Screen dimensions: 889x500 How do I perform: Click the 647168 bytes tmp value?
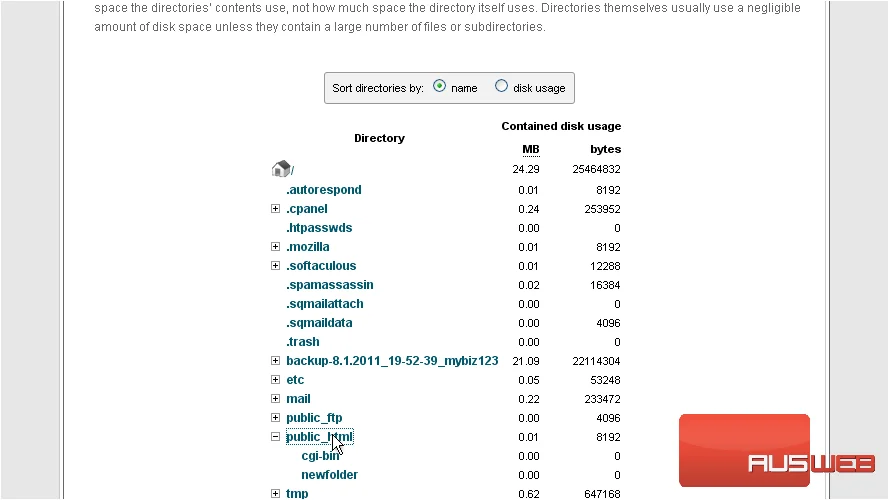pyautogui.click(x=603, y=494)
